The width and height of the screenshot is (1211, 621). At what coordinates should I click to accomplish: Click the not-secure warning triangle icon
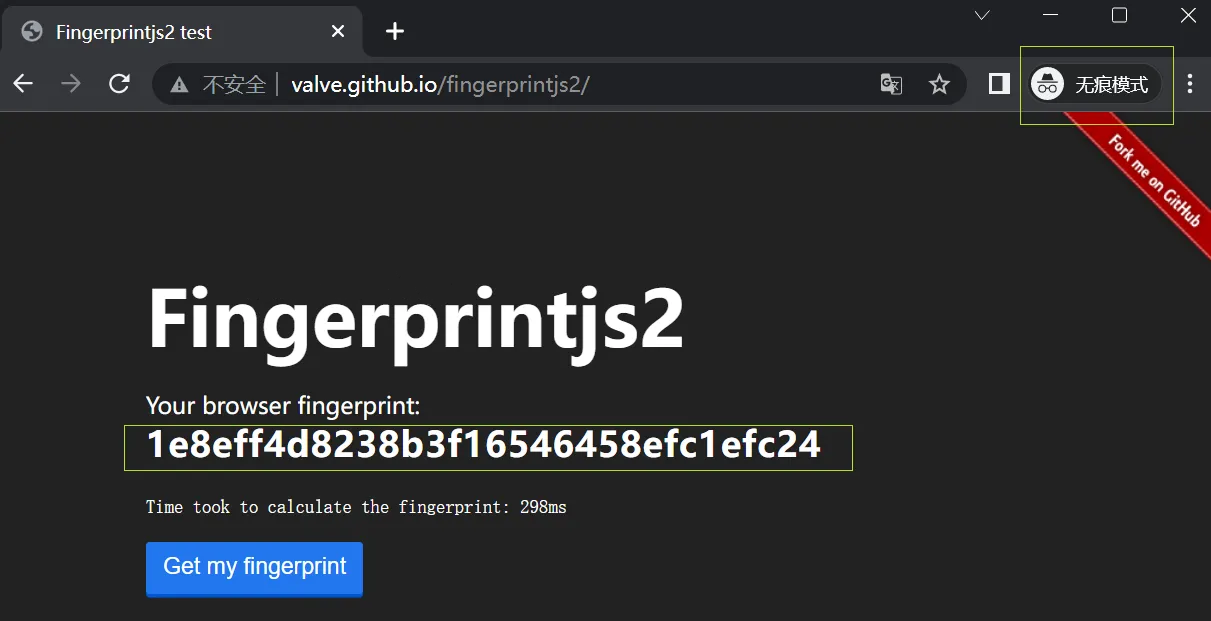[179, 85]
